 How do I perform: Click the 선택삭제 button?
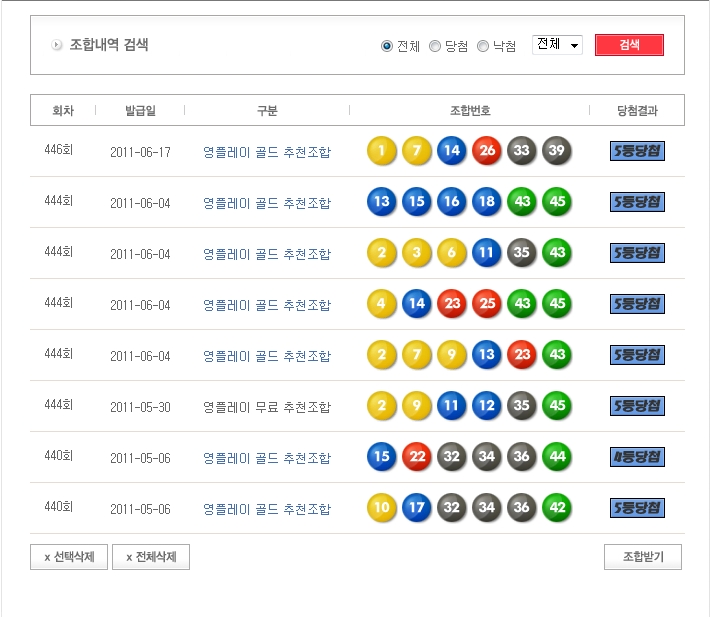click(x=69, y=557)
